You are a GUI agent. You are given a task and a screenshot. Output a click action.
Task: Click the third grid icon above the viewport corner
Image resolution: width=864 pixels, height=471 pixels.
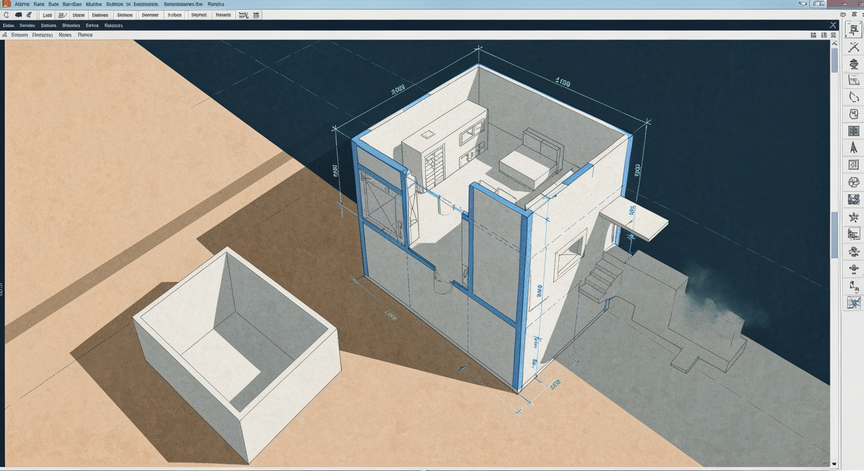(x=834, y=35)
